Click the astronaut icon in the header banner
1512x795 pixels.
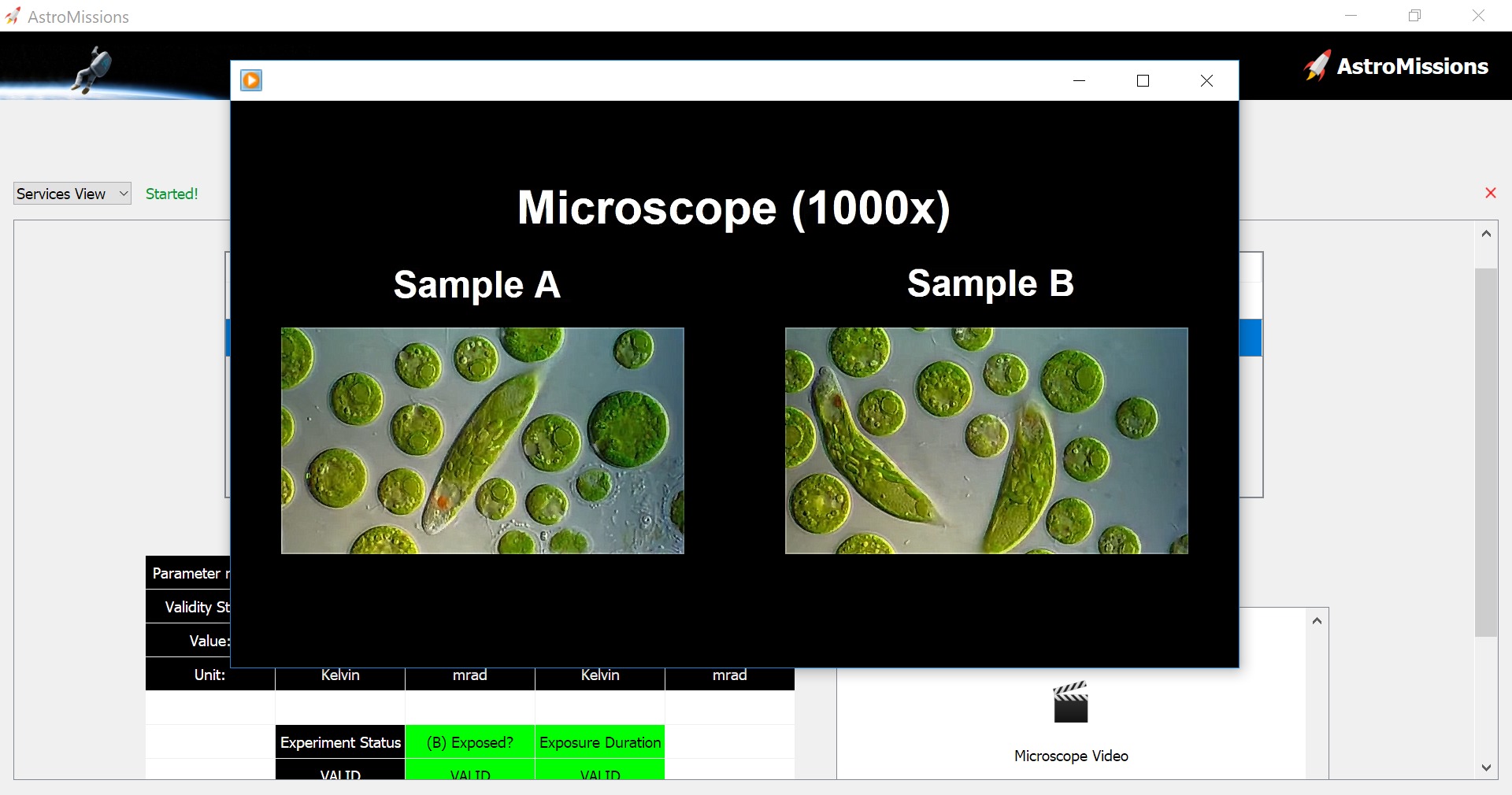[93, 68]
